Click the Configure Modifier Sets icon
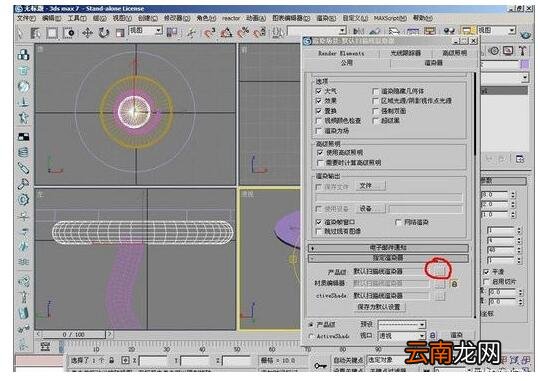Screen dimensions: 538x381 (520, 159)
